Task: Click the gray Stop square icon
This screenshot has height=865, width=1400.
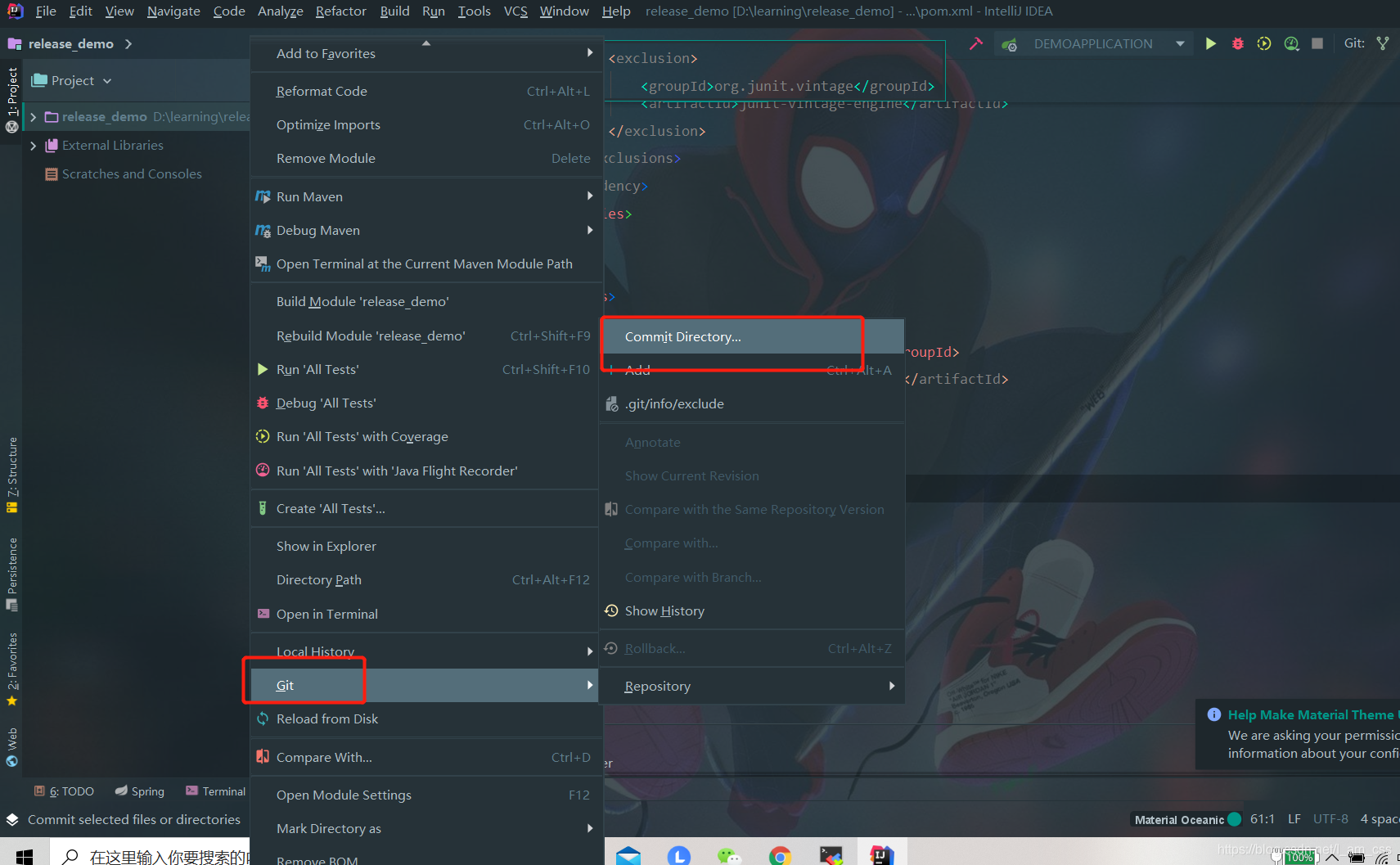Action: pyautogui.click(x=1317, y=43)
